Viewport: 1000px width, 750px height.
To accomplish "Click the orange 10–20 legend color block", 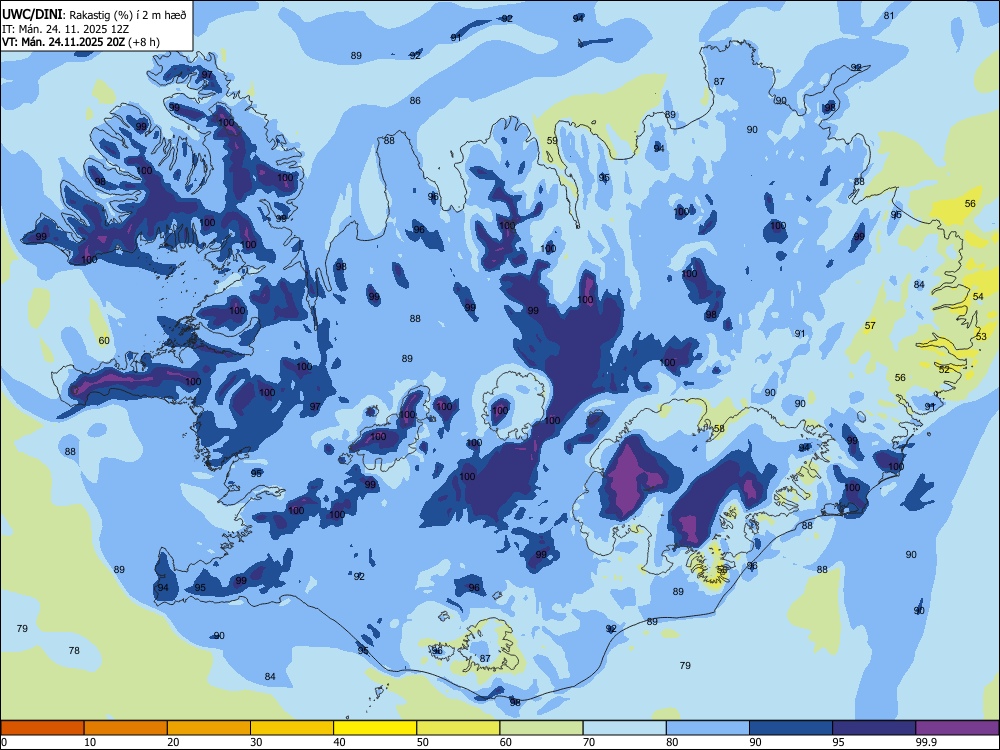I will [126, 728].
